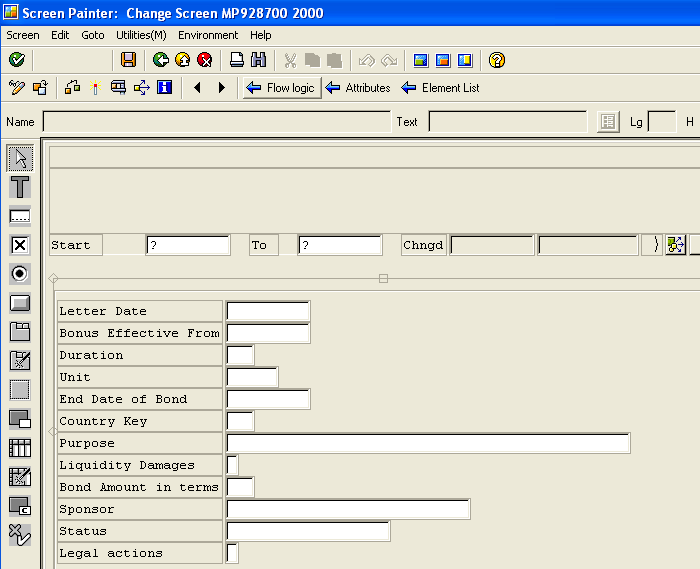Click the red Cancel icon
Viewport: 700px width, 569px height.
tap(205, 60)
